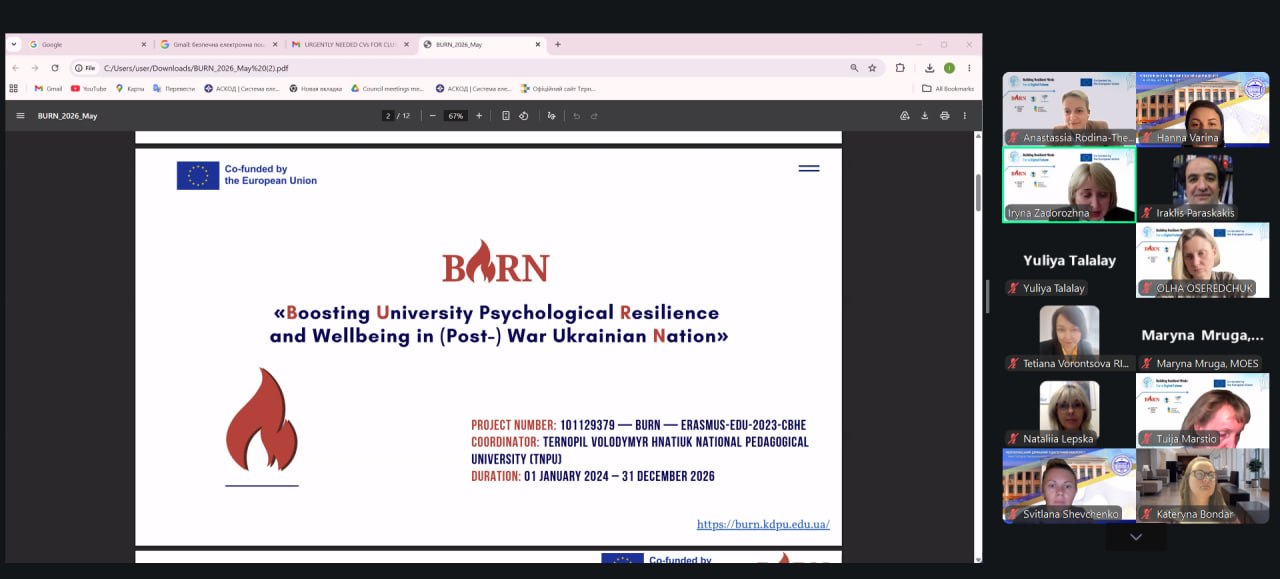Screen dimensions: 1280x579
Task: Zoom out the PDF with minus button
Action: tap(432, 116)
